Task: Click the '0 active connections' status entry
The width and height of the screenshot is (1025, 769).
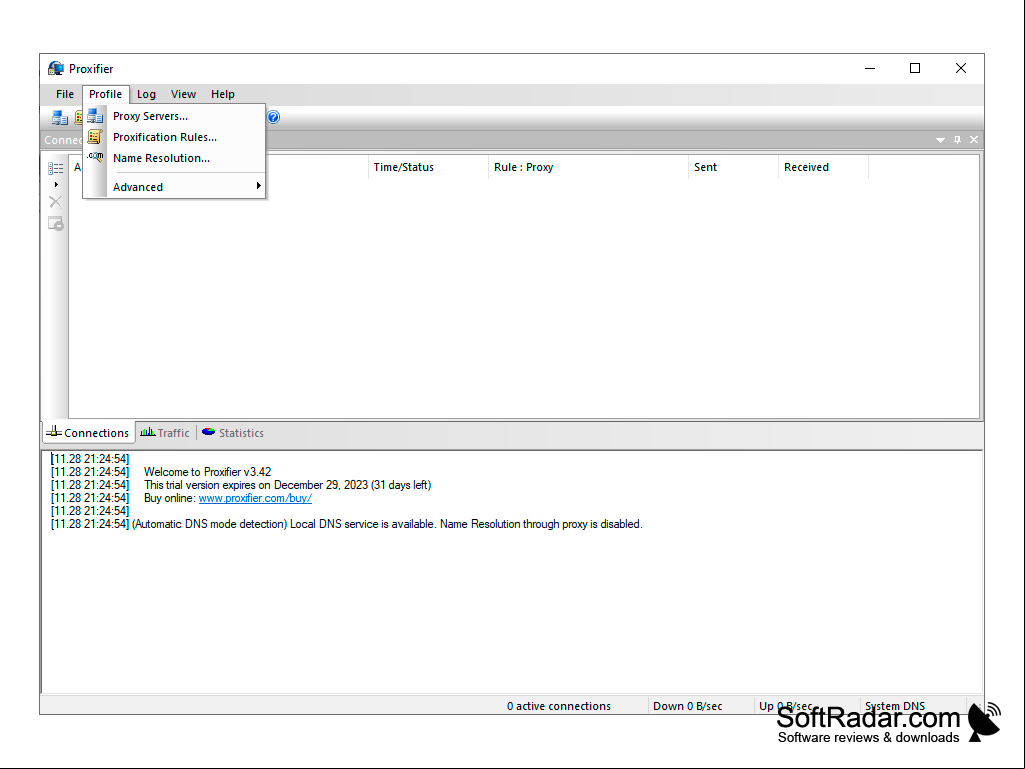Action: coord(559,706)
